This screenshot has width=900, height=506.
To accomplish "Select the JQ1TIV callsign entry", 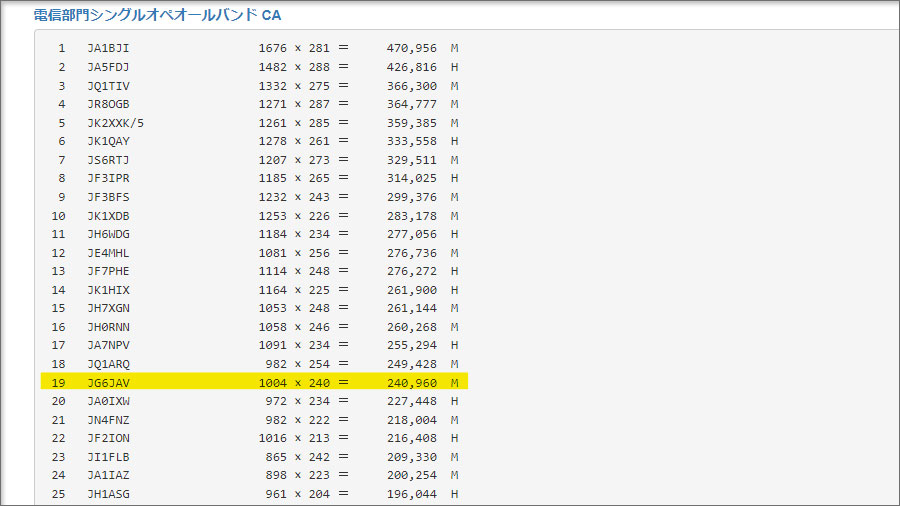I will 108,86.
